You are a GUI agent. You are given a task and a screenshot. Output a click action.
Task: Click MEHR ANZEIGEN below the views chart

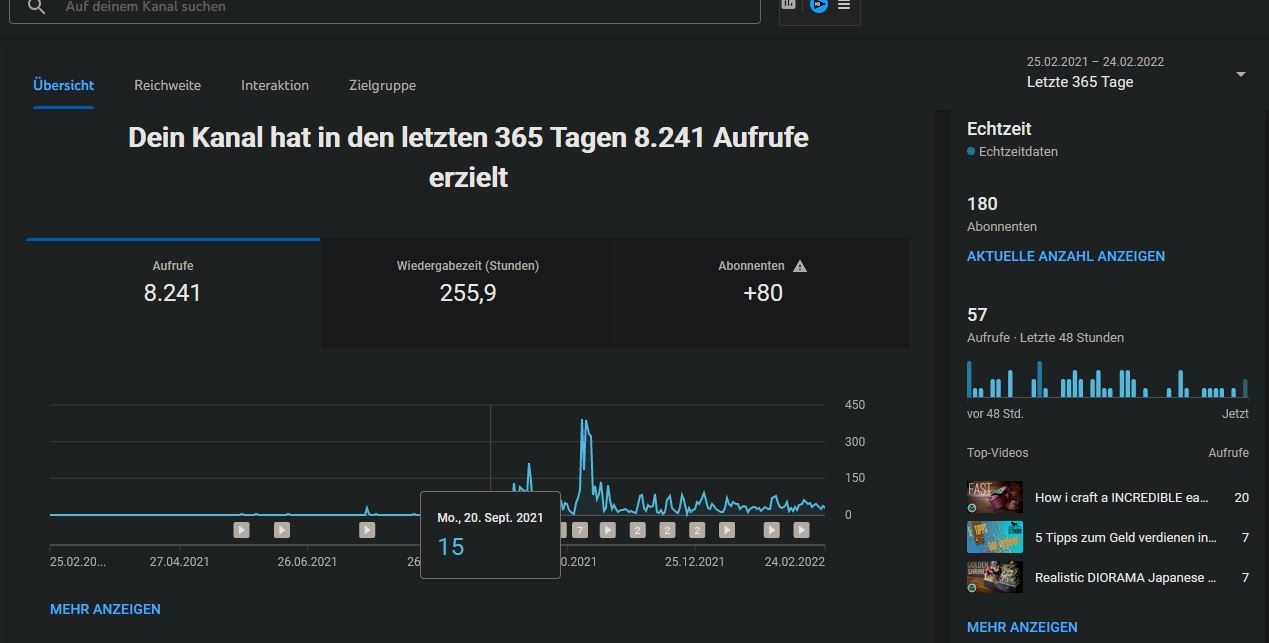tap(105, 609)
